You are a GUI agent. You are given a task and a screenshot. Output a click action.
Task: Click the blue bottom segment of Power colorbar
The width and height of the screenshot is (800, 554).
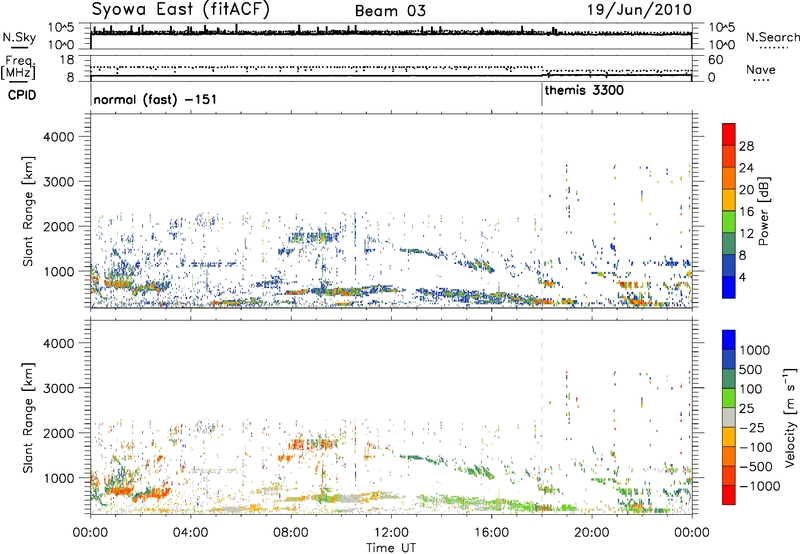point(729,287)
